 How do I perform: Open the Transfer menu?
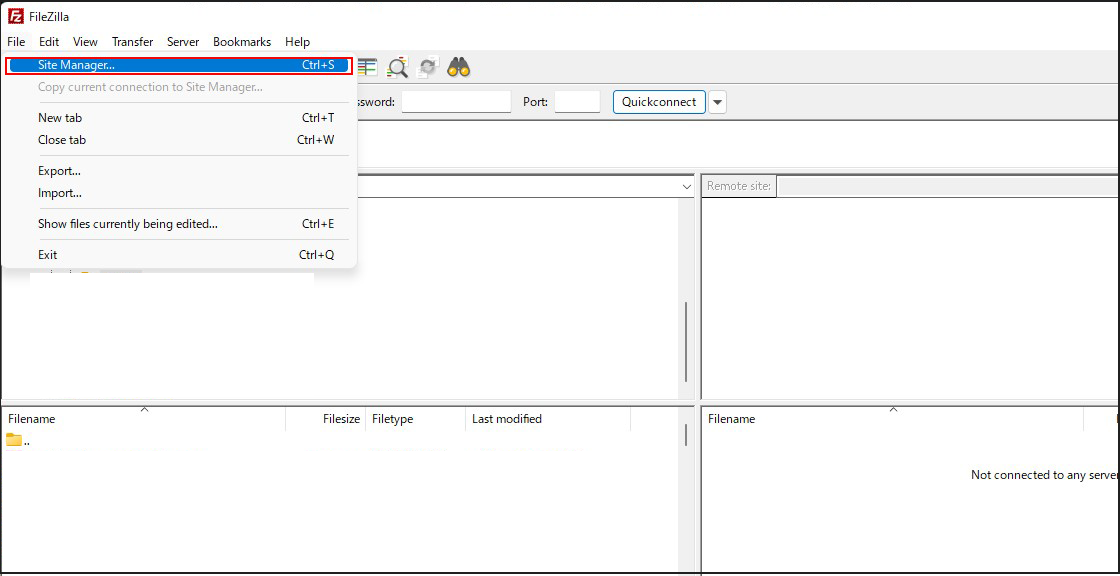click(133, 42)
